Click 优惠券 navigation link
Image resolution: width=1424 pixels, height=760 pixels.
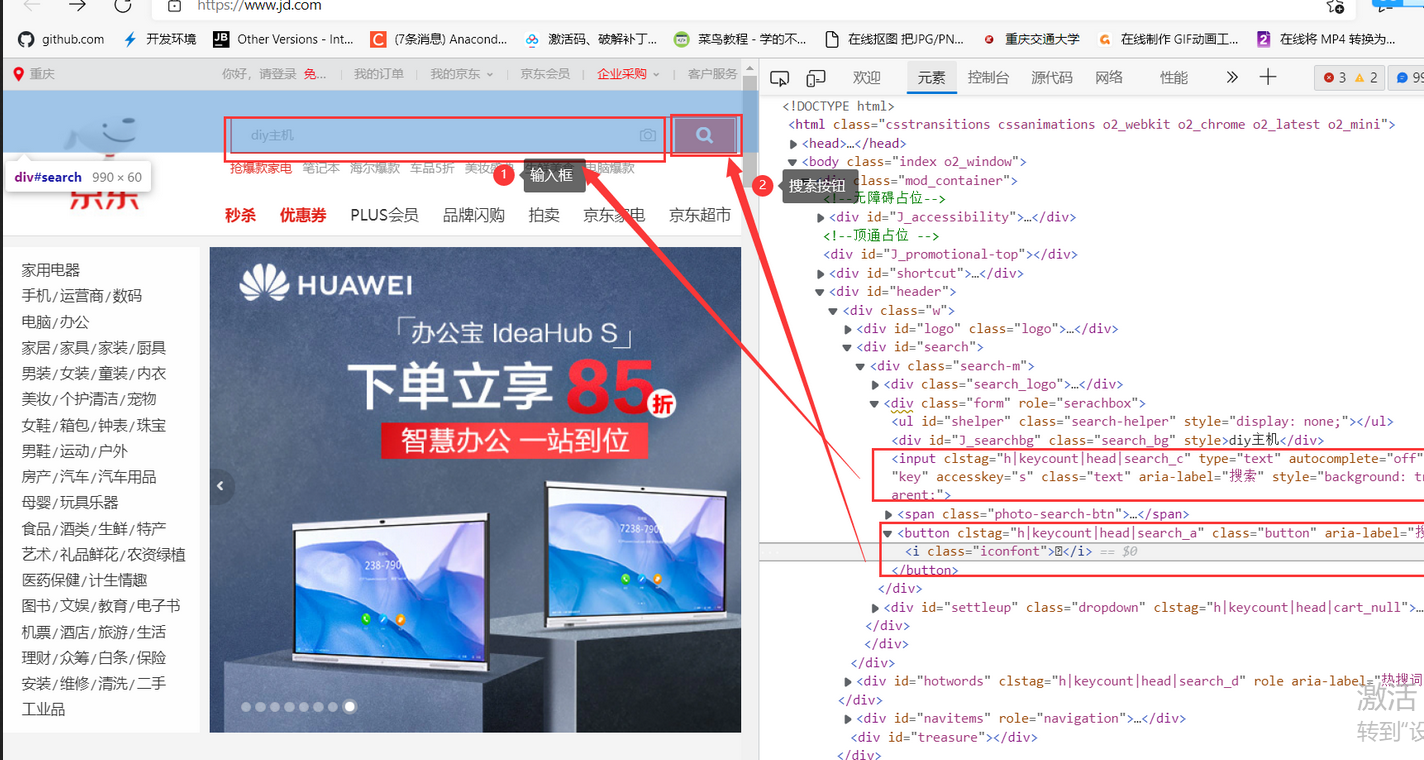point(303,215)
